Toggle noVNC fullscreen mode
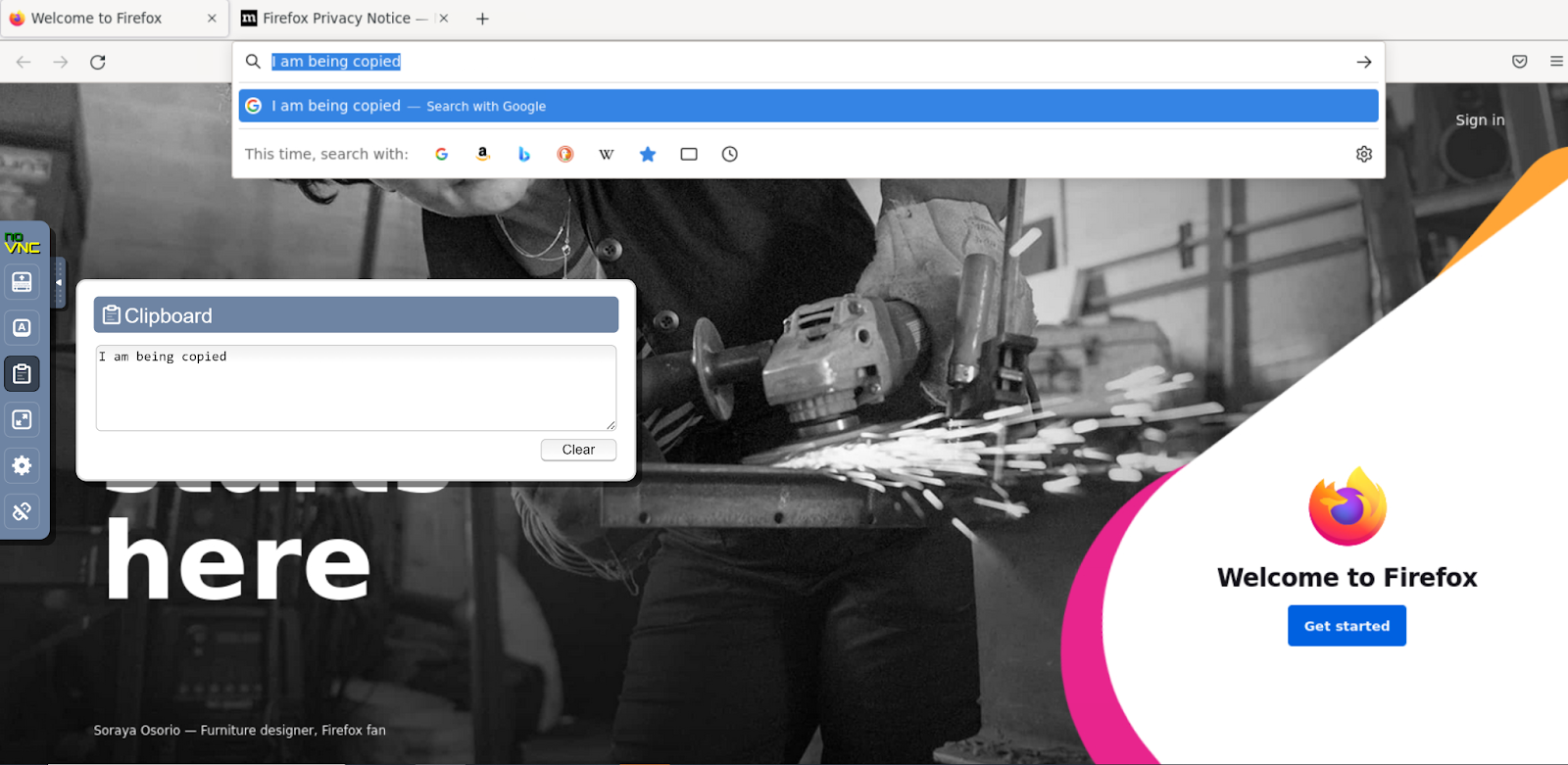 [22, 419]
